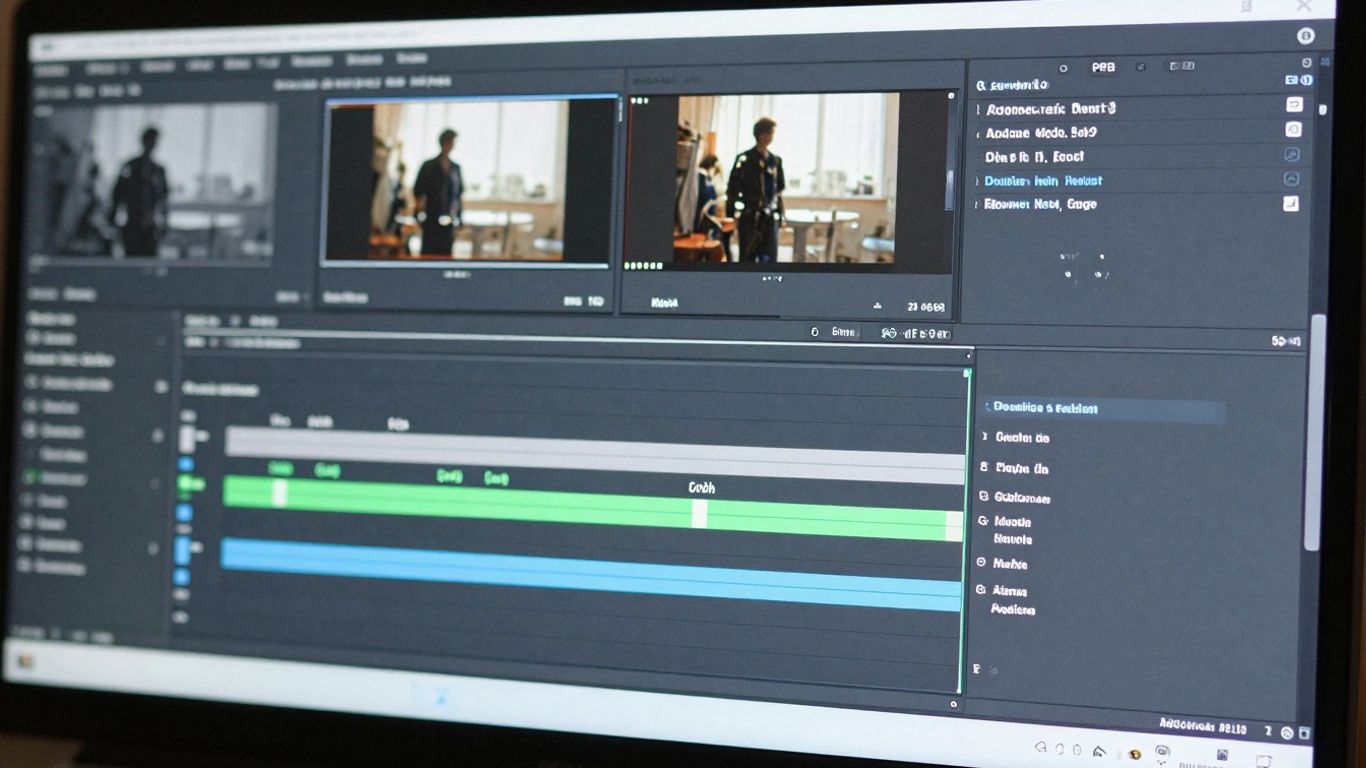Open the panel menu icon in the Effects panel corner

(1305, 61)
